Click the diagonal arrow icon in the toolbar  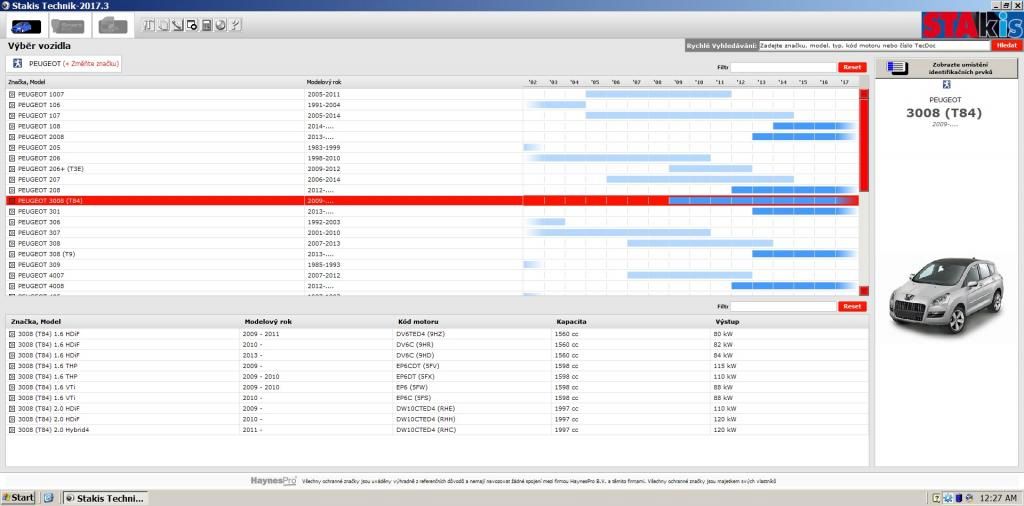(177, 25)
